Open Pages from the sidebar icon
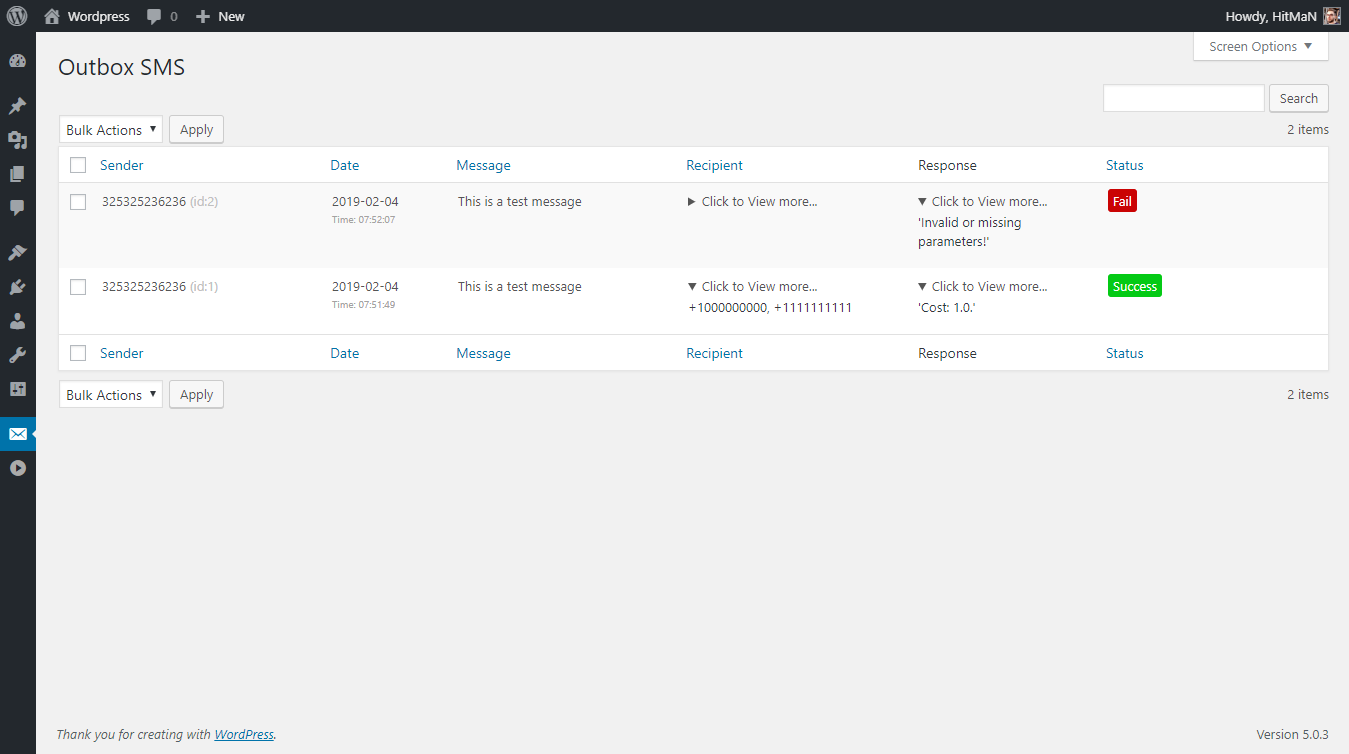The width and height of the screenshot is (1349, 754). 17,174
